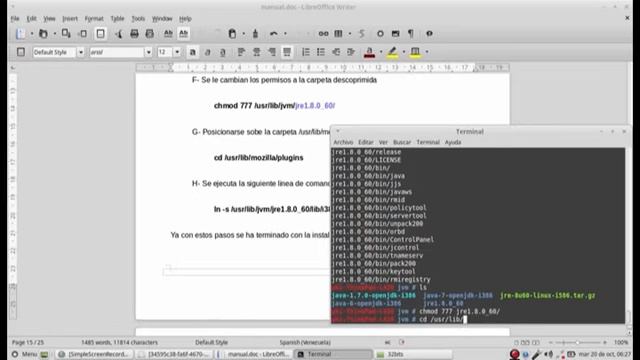This screenshot has height=360, width=640.
Task: Click the Insert Table icon
Action: point(338,33)
